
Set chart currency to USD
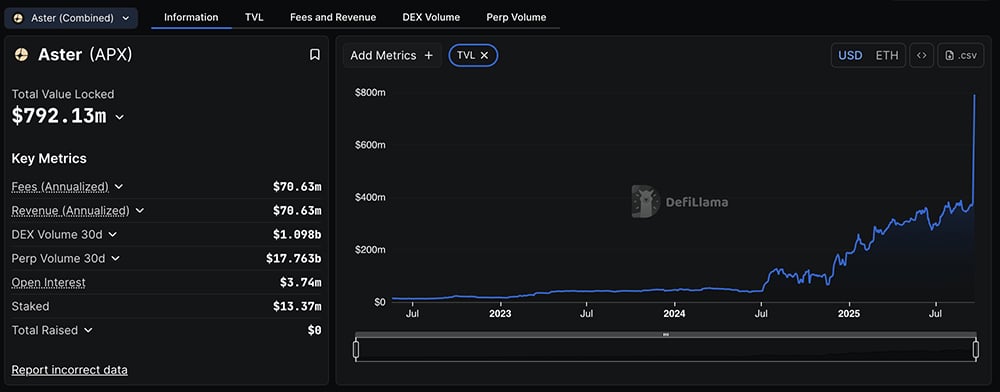850,55
